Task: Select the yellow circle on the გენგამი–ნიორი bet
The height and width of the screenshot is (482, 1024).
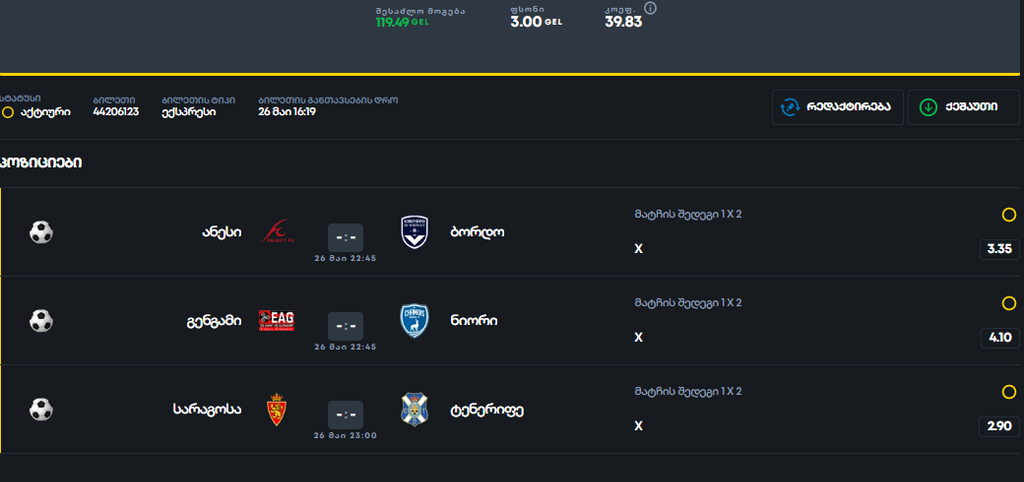Action: 1009,304
